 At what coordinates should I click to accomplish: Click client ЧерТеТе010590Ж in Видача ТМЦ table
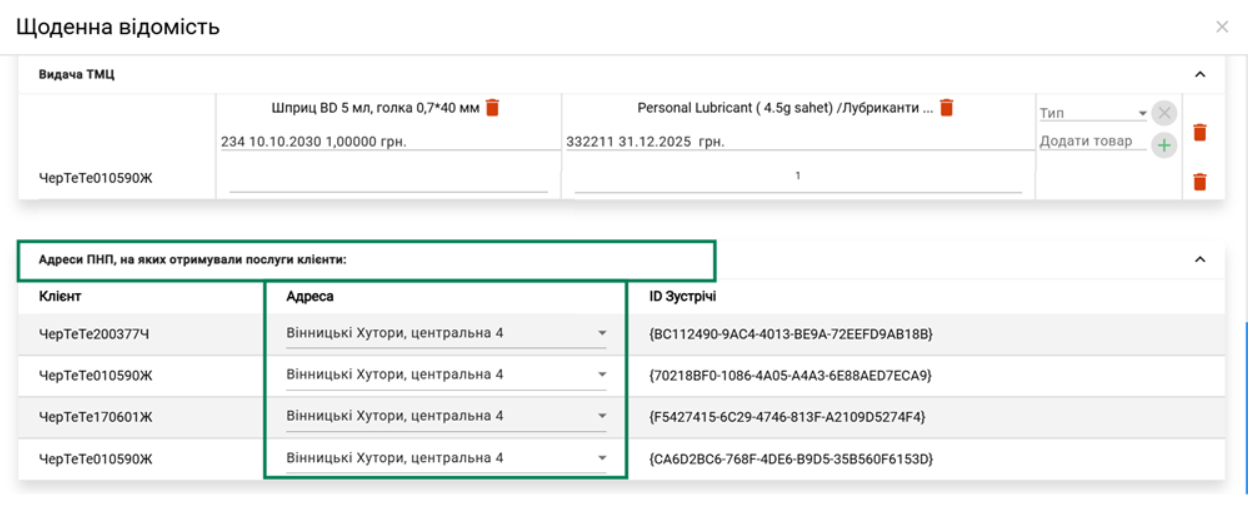pyautogui.click(x=96, y=179)
